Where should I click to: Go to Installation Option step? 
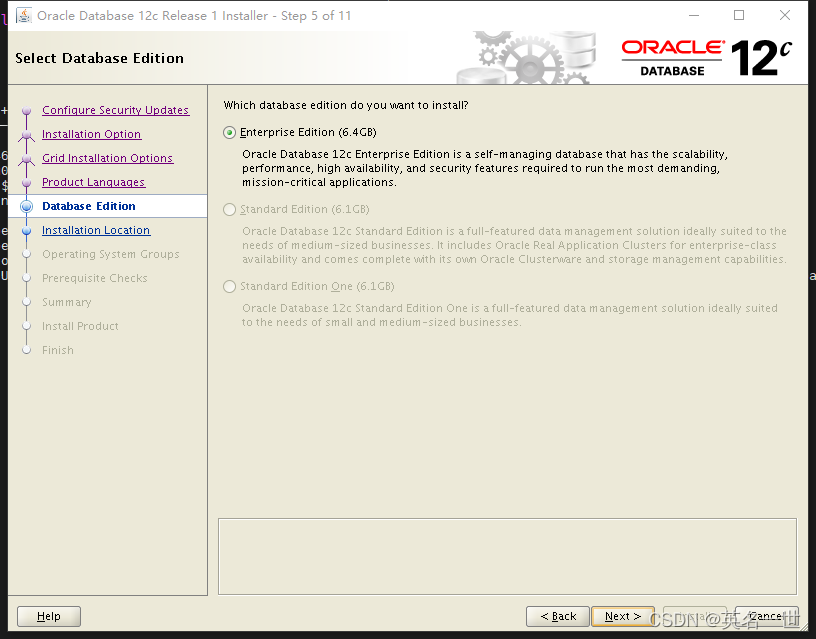[92, 134]
